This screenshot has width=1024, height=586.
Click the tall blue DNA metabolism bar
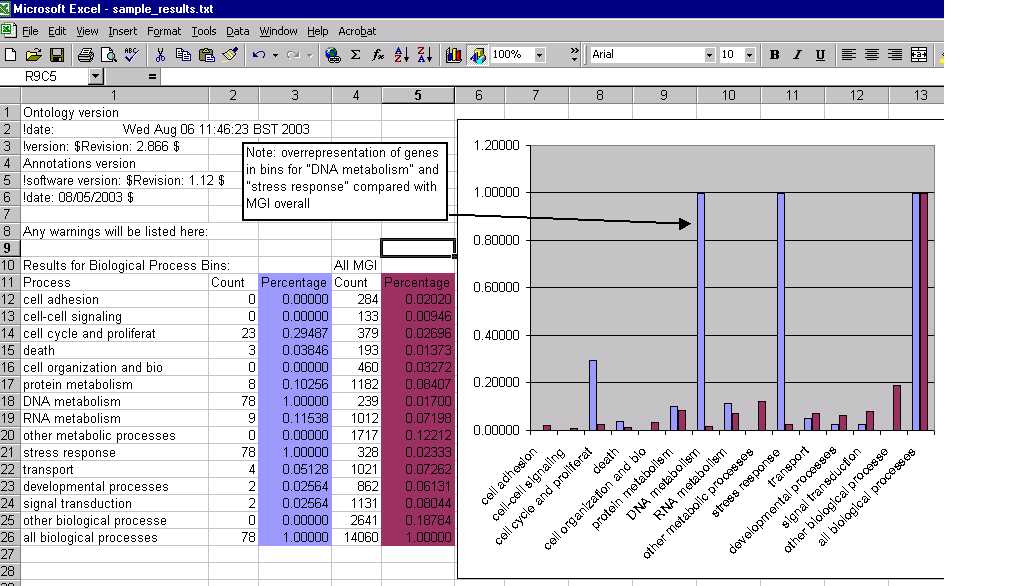(701, 312)
